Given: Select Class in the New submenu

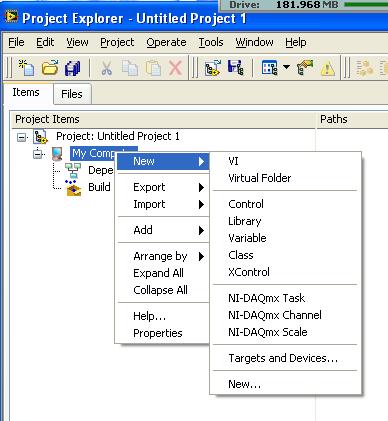Looking at the screenshot, I should 286,255.
